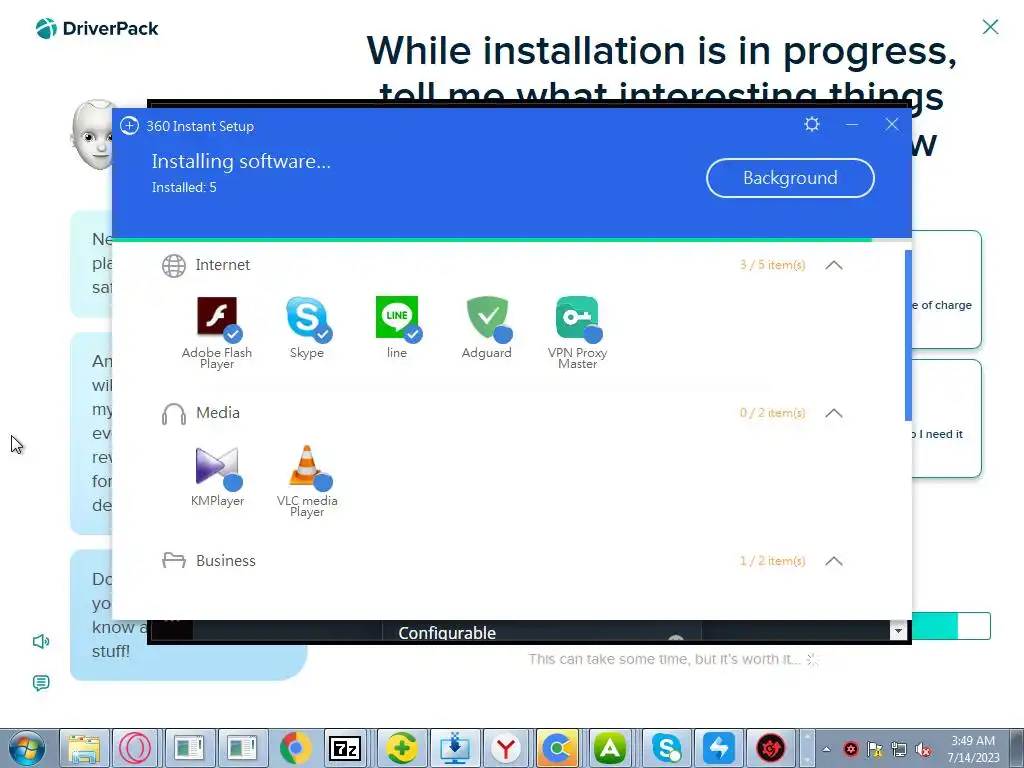Viewport: 1024px width, 768px height.
Task: Click the taskbar clock showing 3:49 AM
Action: 973,749
